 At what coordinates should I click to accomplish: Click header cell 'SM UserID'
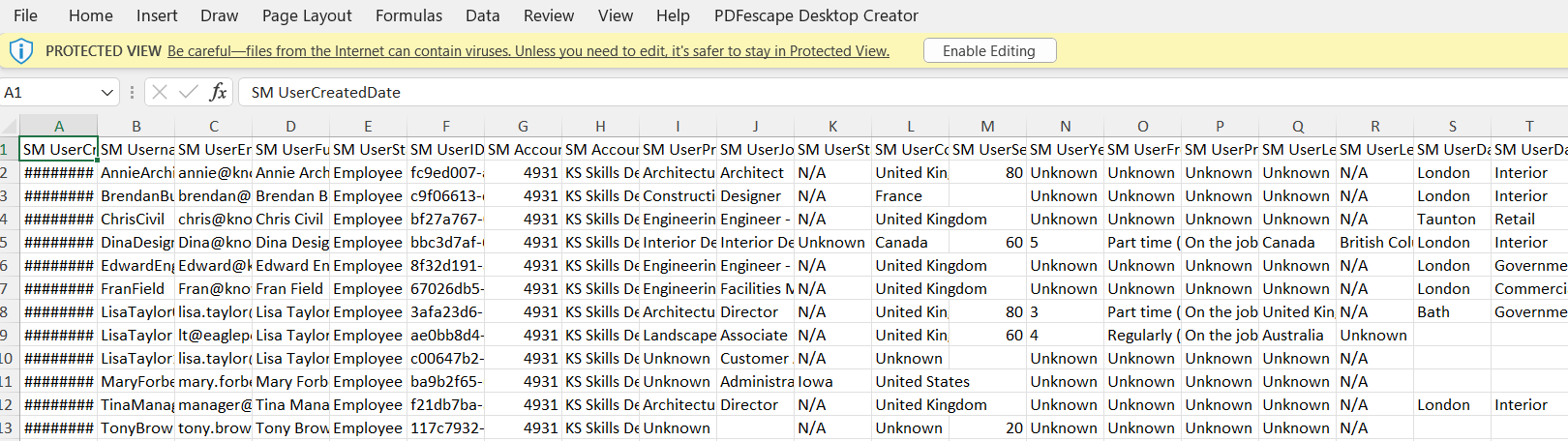click(x=446, y=150)
